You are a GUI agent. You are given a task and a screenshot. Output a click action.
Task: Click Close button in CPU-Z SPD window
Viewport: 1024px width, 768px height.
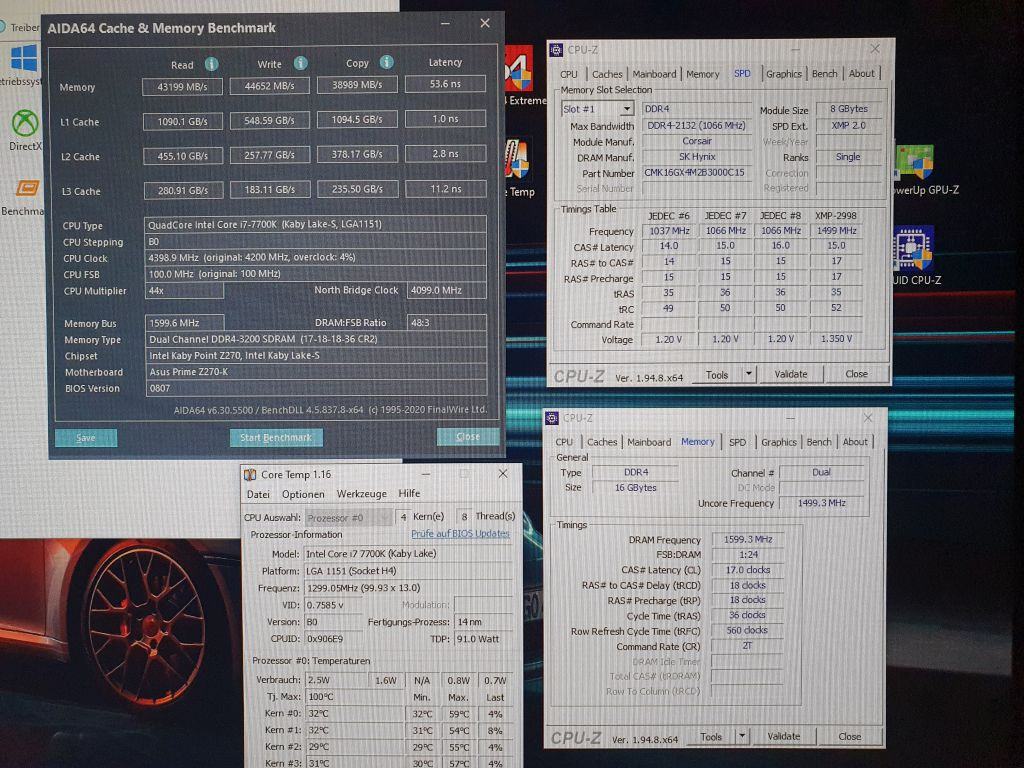pyautogui.click(x=856, y=374)
